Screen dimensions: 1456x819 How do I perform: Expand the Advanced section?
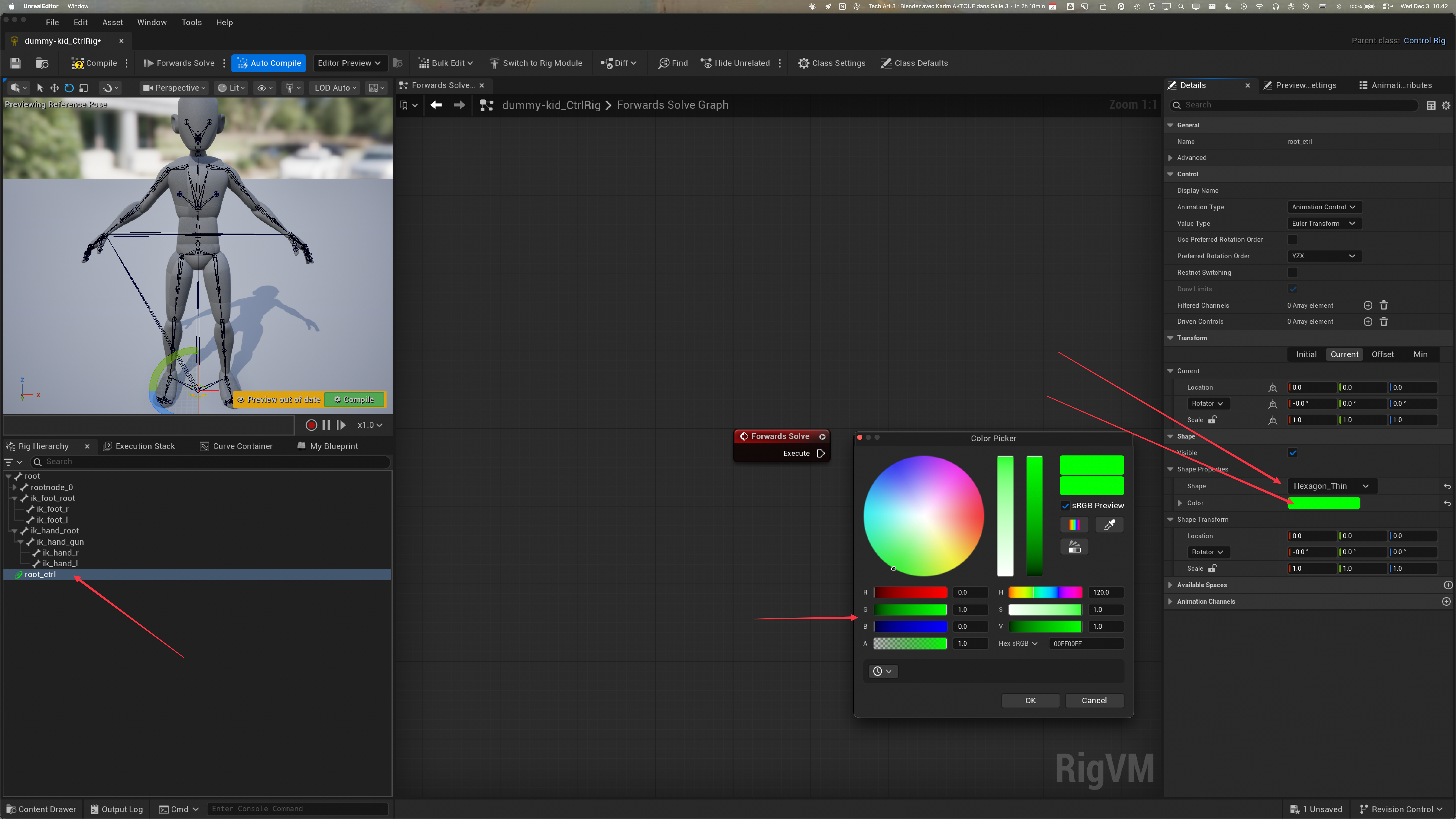click(x=1170, y=158)
